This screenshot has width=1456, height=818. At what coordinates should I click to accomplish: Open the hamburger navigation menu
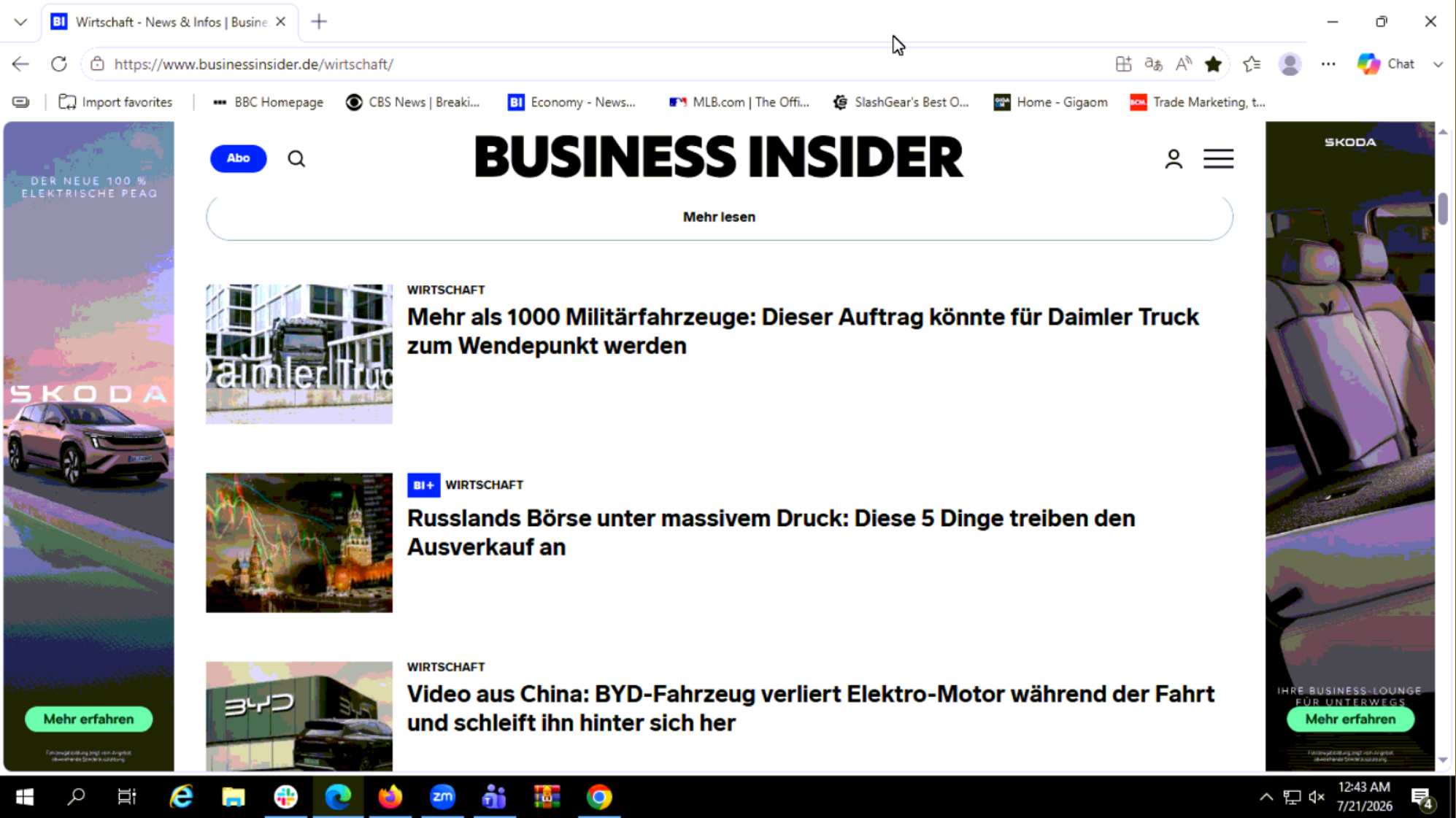click(x=1219, y=158)
